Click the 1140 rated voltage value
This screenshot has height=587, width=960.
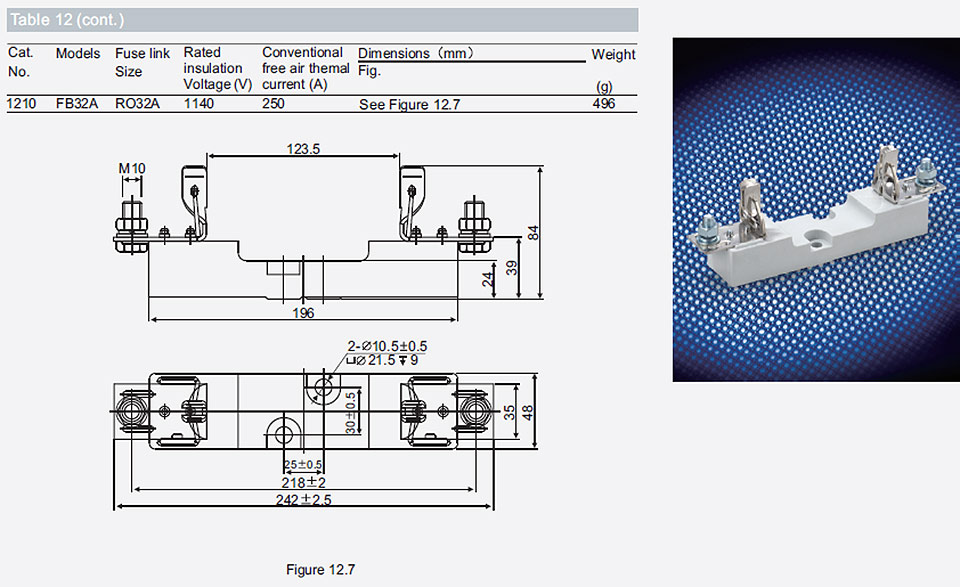(199, 103)
